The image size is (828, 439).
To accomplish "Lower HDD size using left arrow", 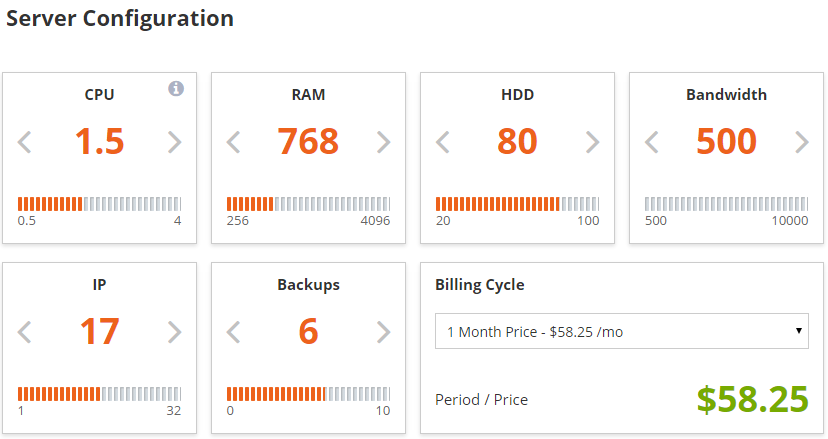I will (x=443, y=142).
